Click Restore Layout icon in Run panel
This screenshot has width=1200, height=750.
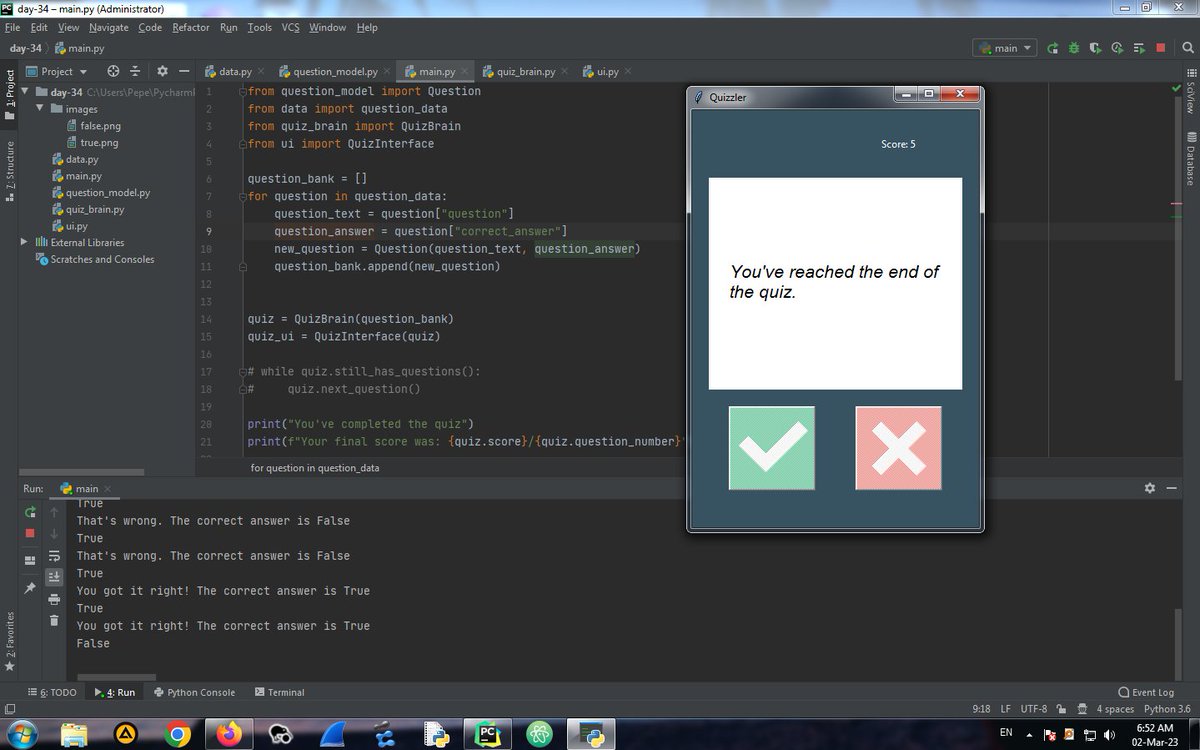point(30,559)
